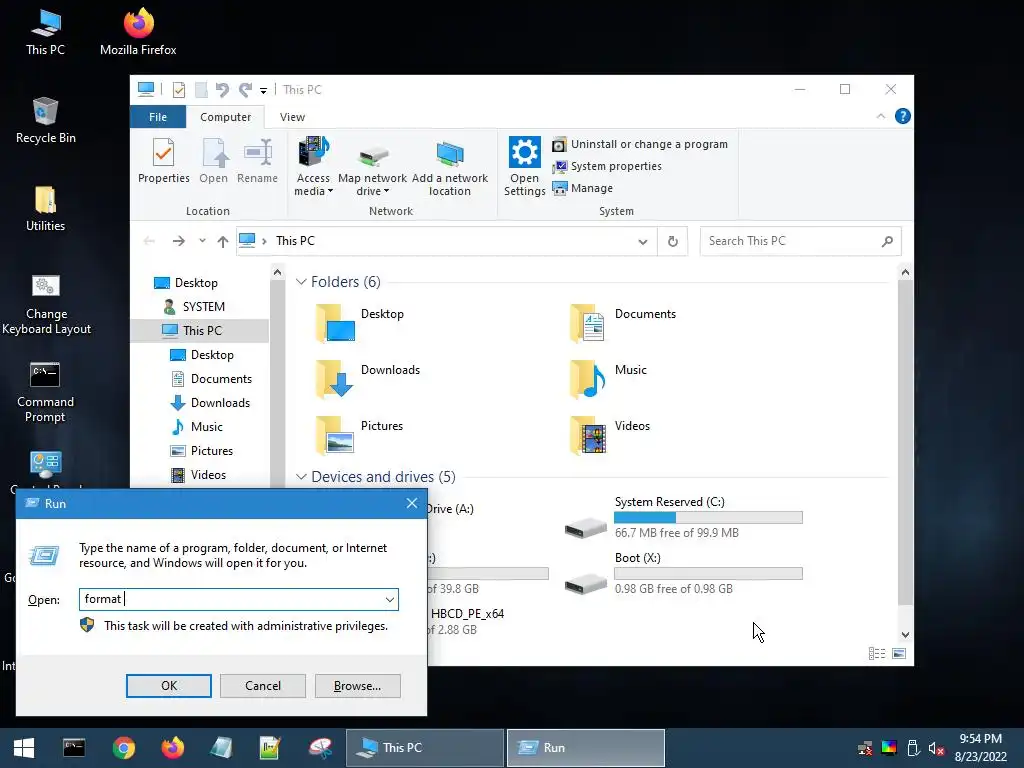This screenshot has width=1024, height=768.
Task: Click Uninstall or change a program
Action: pos(640,144)
